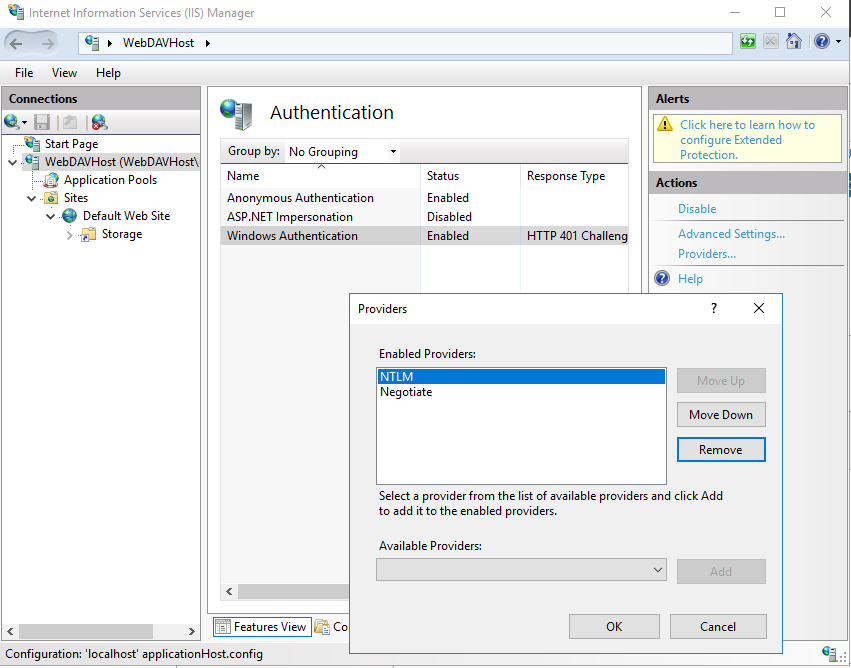Screen dimensions: 851x668
Task: Go back with the navigation arrow
Action: click(x=16, y=43)
